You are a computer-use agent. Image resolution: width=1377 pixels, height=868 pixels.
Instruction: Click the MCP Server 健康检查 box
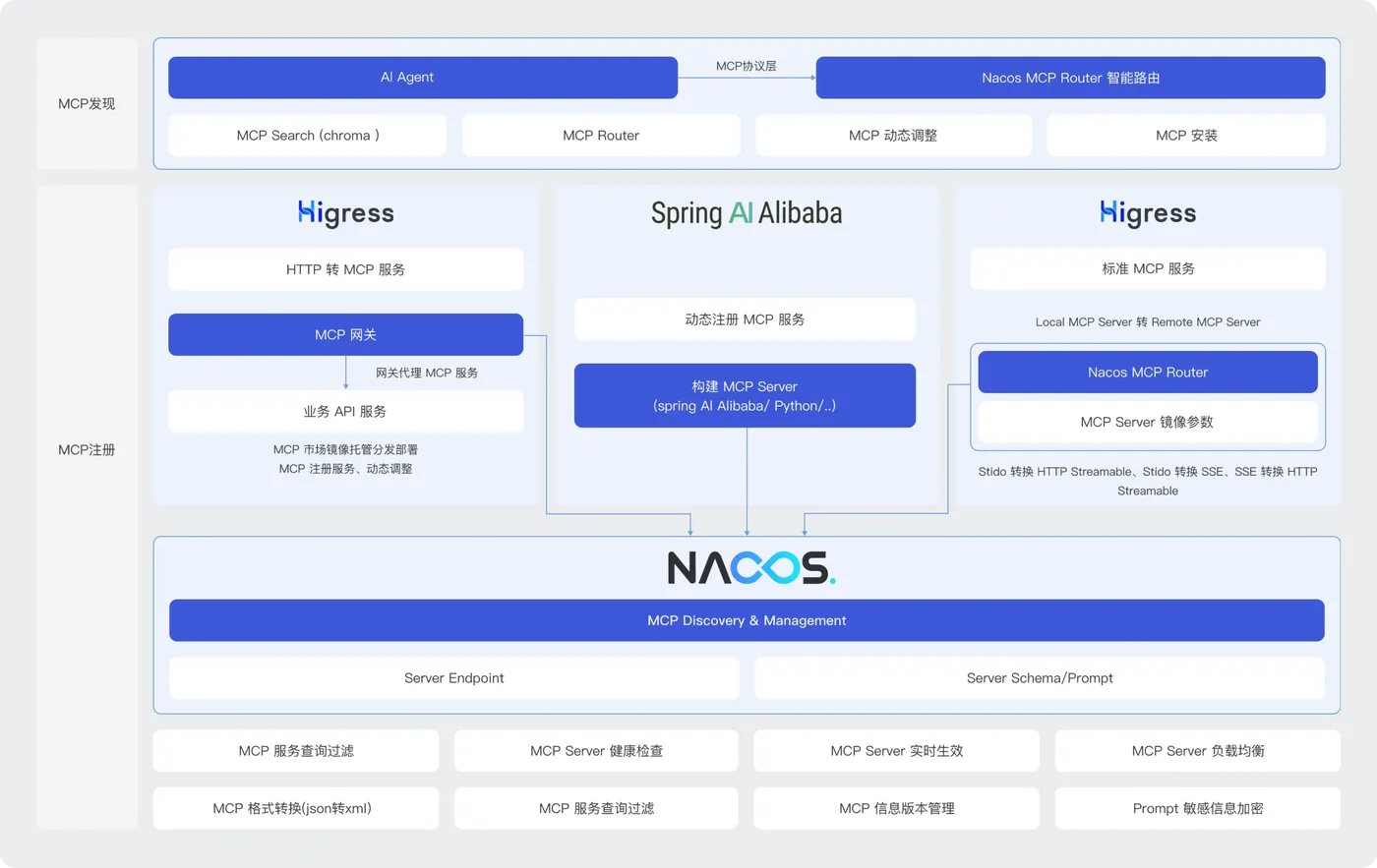596,751
